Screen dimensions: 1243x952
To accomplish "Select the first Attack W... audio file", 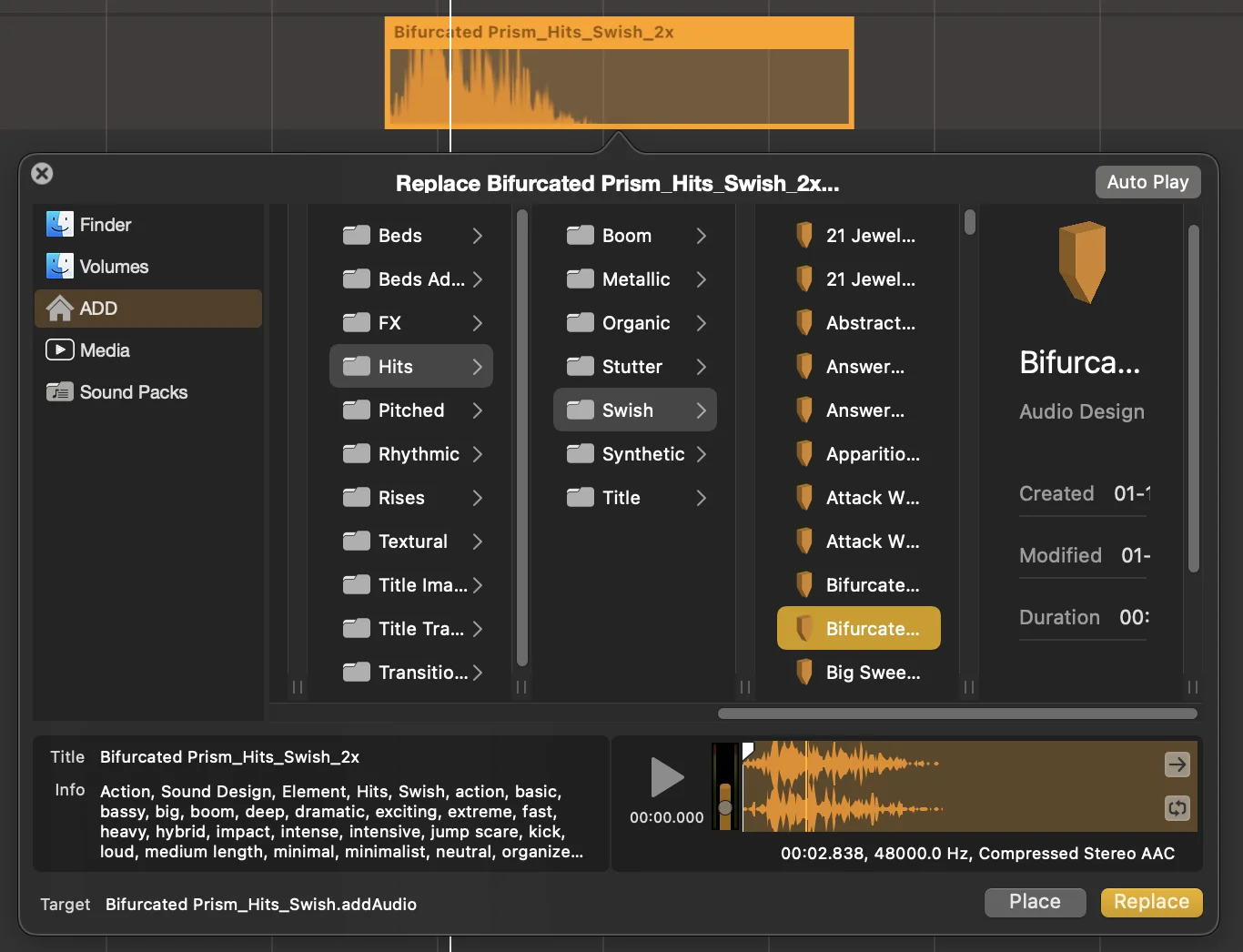I will tap(859, 498).
